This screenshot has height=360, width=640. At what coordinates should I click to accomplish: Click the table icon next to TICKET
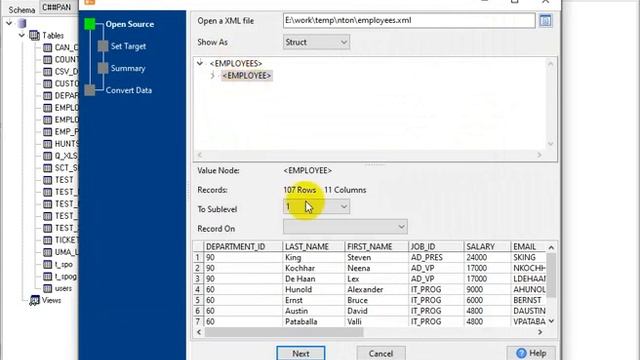click(x=48, y=240)
